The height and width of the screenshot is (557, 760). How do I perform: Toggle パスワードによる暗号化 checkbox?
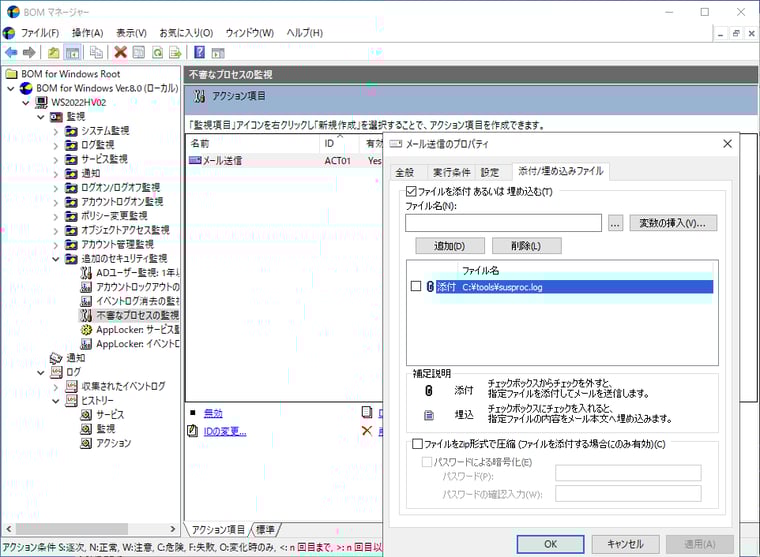[x=427, y=462]
